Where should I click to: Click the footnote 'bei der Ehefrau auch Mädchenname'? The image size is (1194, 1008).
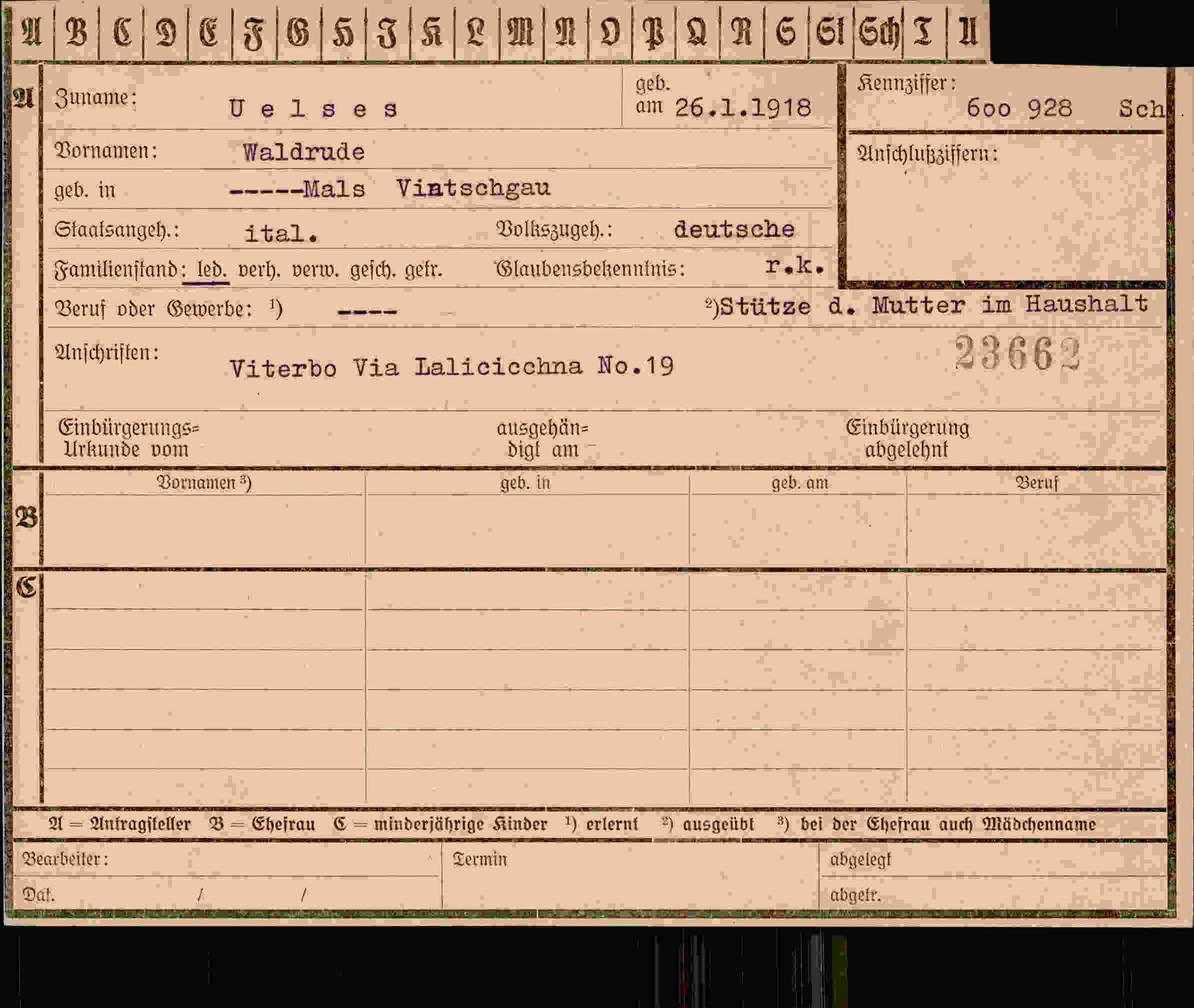[947, 825]
